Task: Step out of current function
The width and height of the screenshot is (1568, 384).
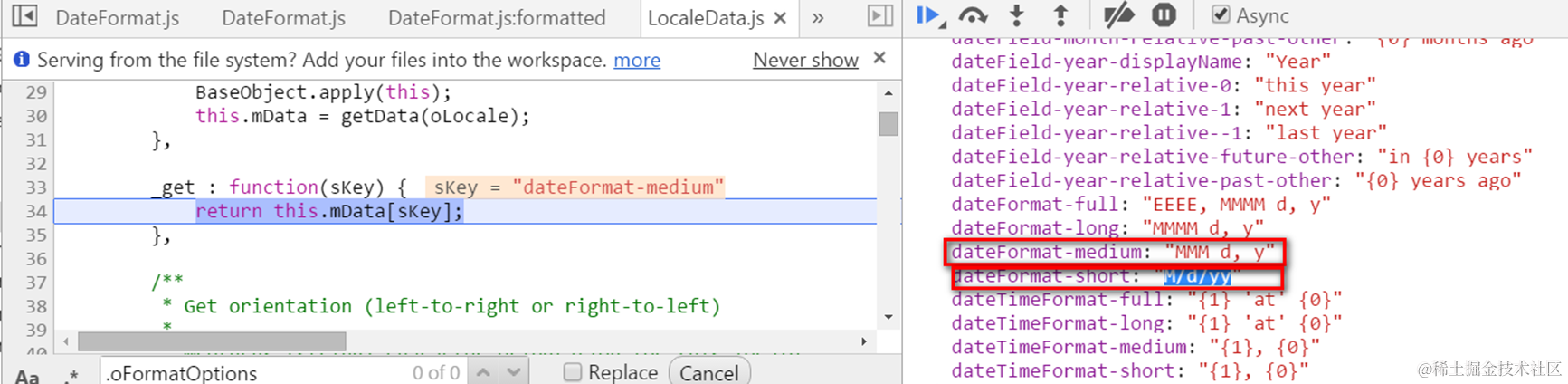Action: click(x=1060, y=15)
